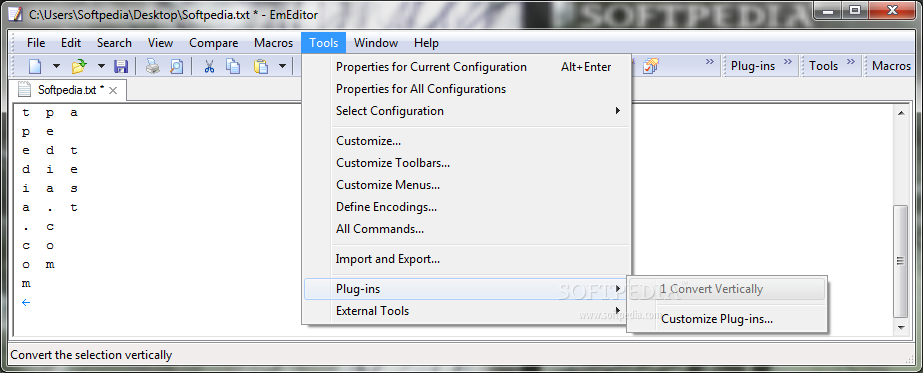Click the Print Preview icon

(177, 66)
